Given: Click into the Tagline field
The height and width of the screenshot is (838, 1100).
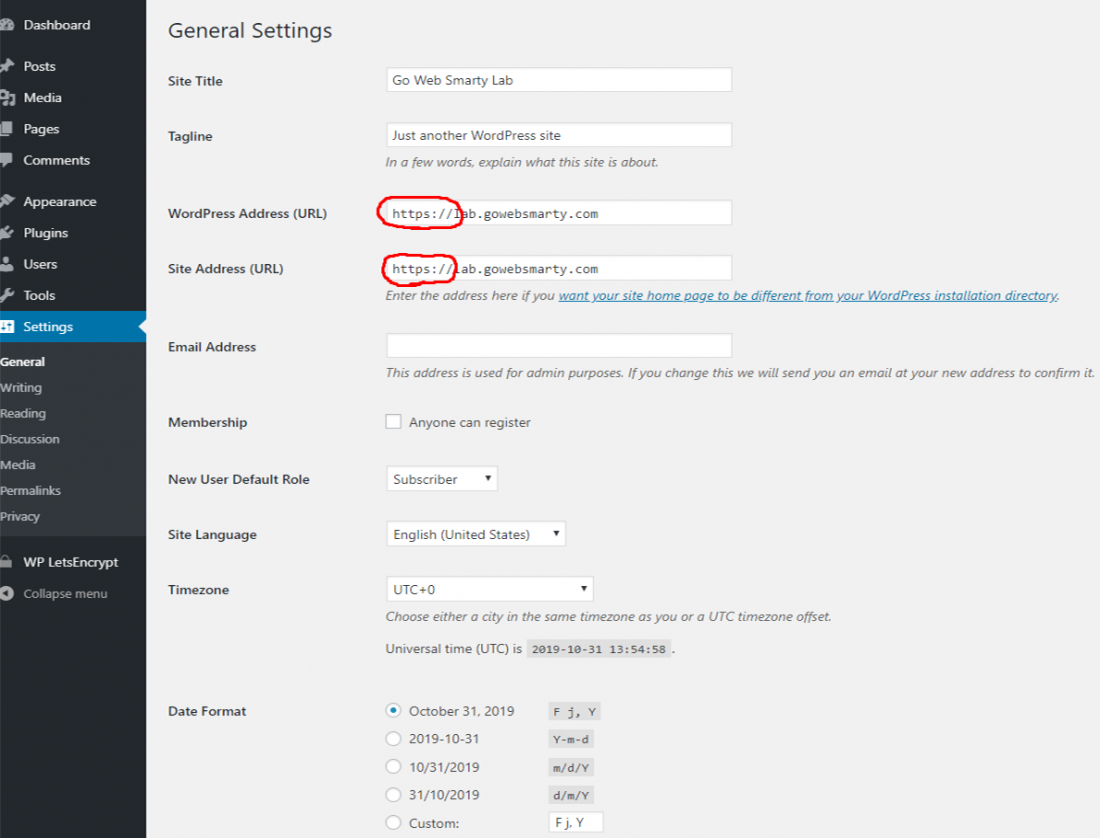Looking at the screenshot, I should pyautogui.click(x=559, y=135).
